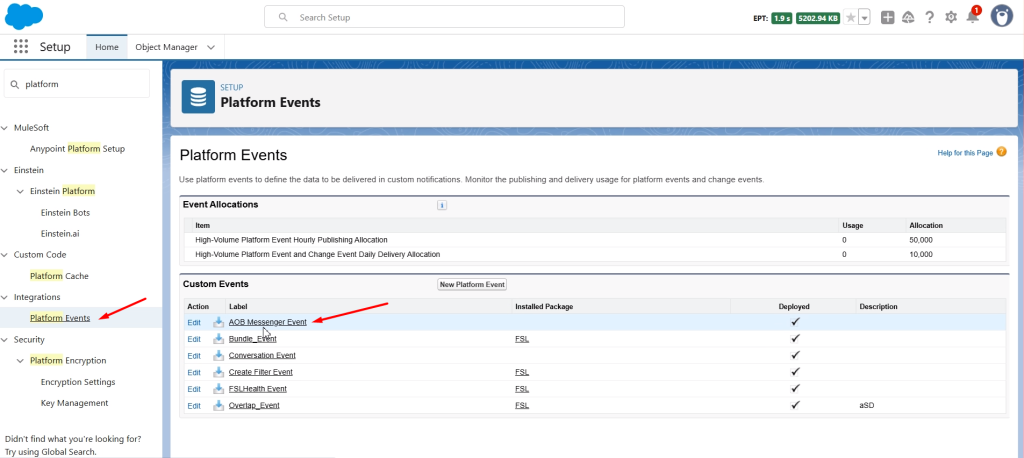Open the FSLHealth Event link

257,389
